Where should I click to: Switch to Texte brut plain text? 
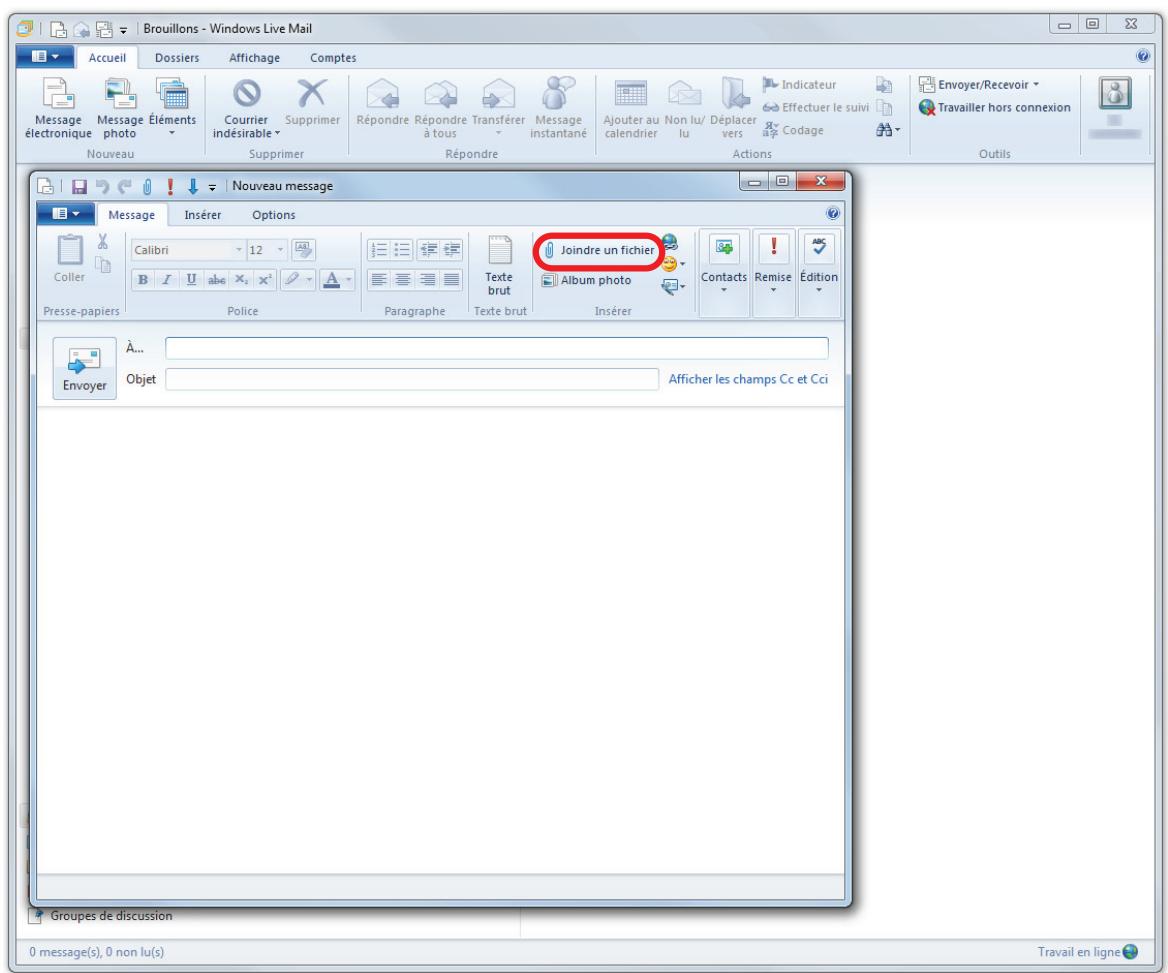[x=499, y=266]
